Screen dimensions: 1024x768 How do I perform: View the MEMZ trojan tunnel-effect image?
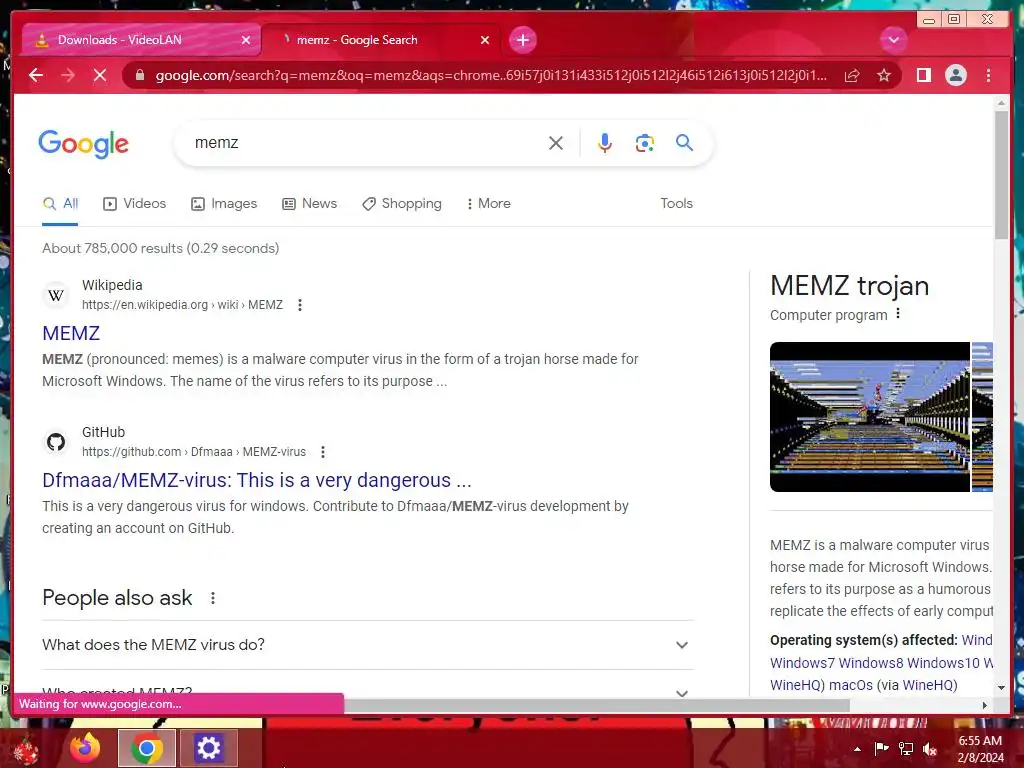coord(870,417)
